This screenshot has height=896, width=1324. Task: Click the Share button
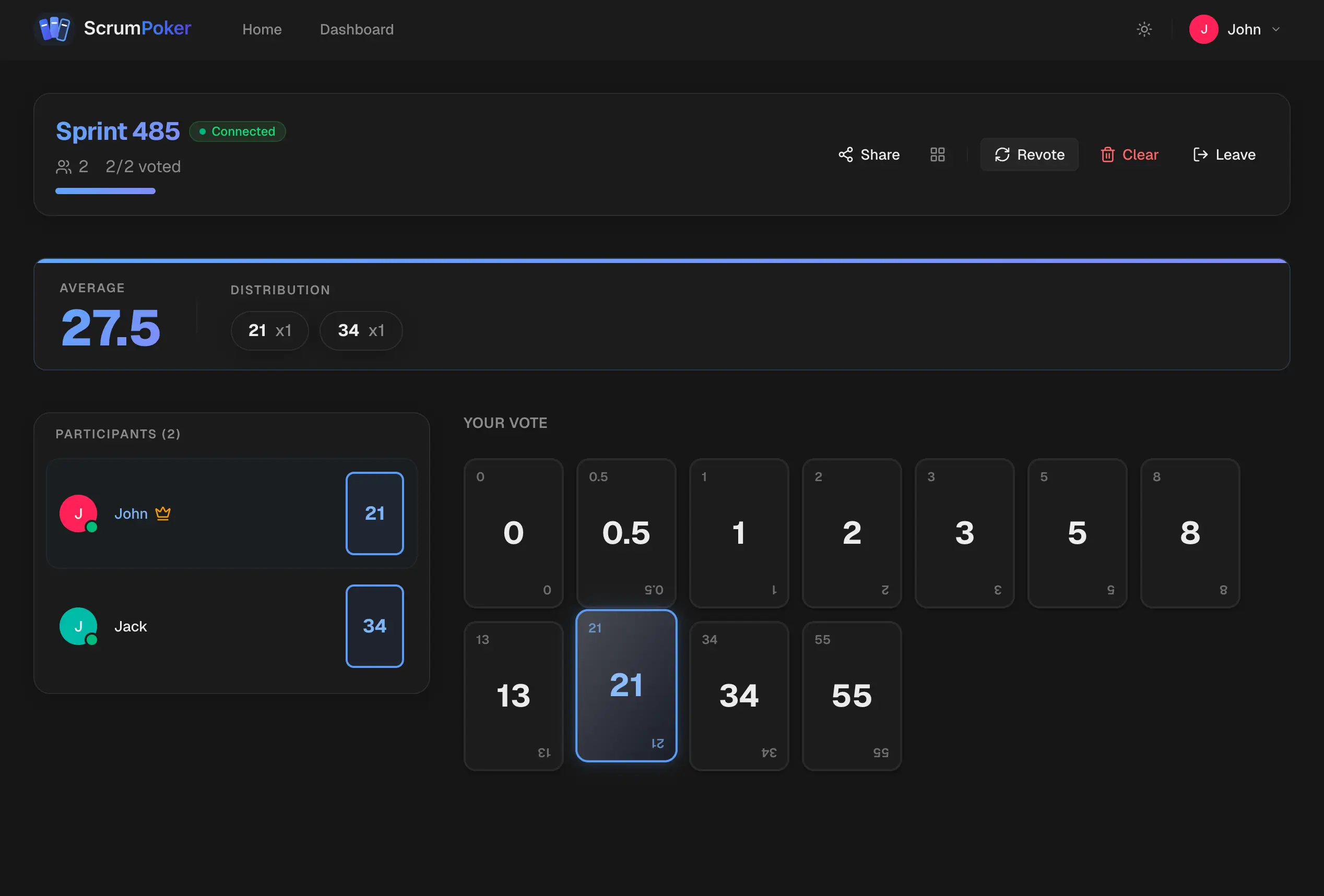click(869, 154)
